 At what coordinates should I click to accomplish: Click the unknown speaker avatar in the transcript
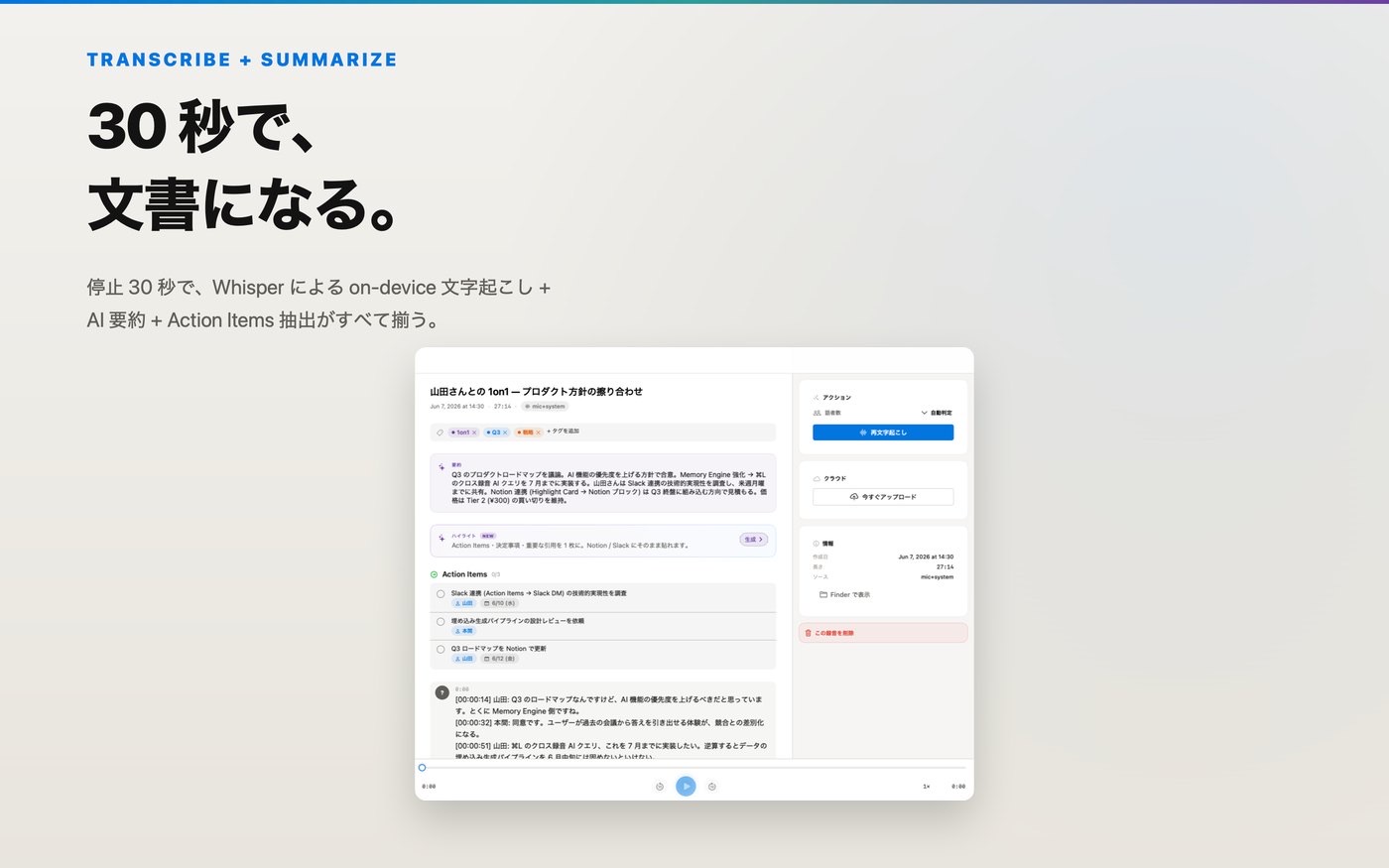click(442, 692)
